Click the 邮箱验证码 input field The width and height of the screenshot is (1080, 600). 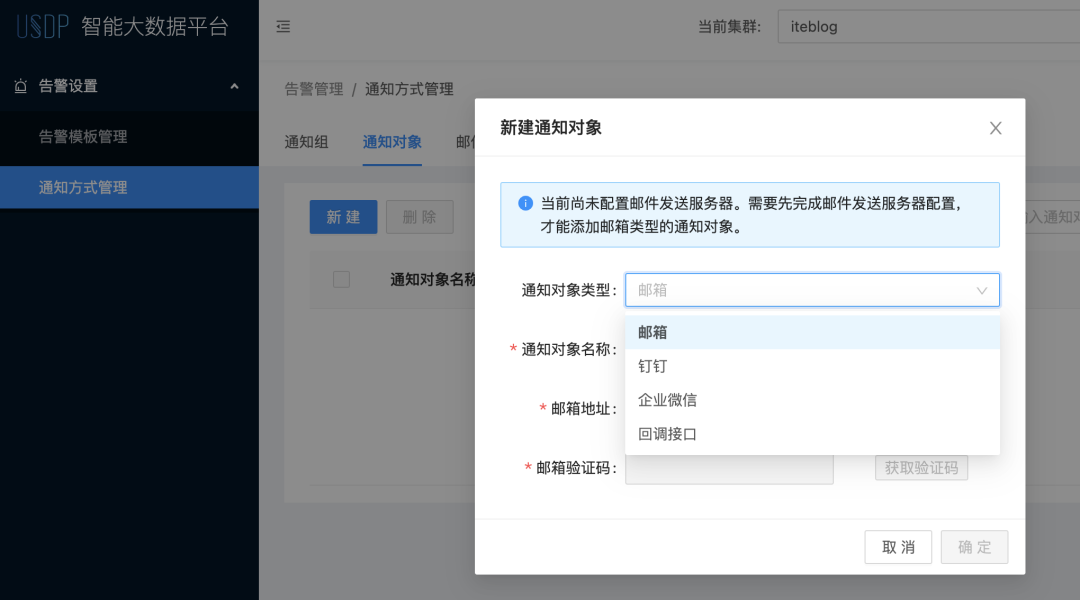[x=729, y=468]
